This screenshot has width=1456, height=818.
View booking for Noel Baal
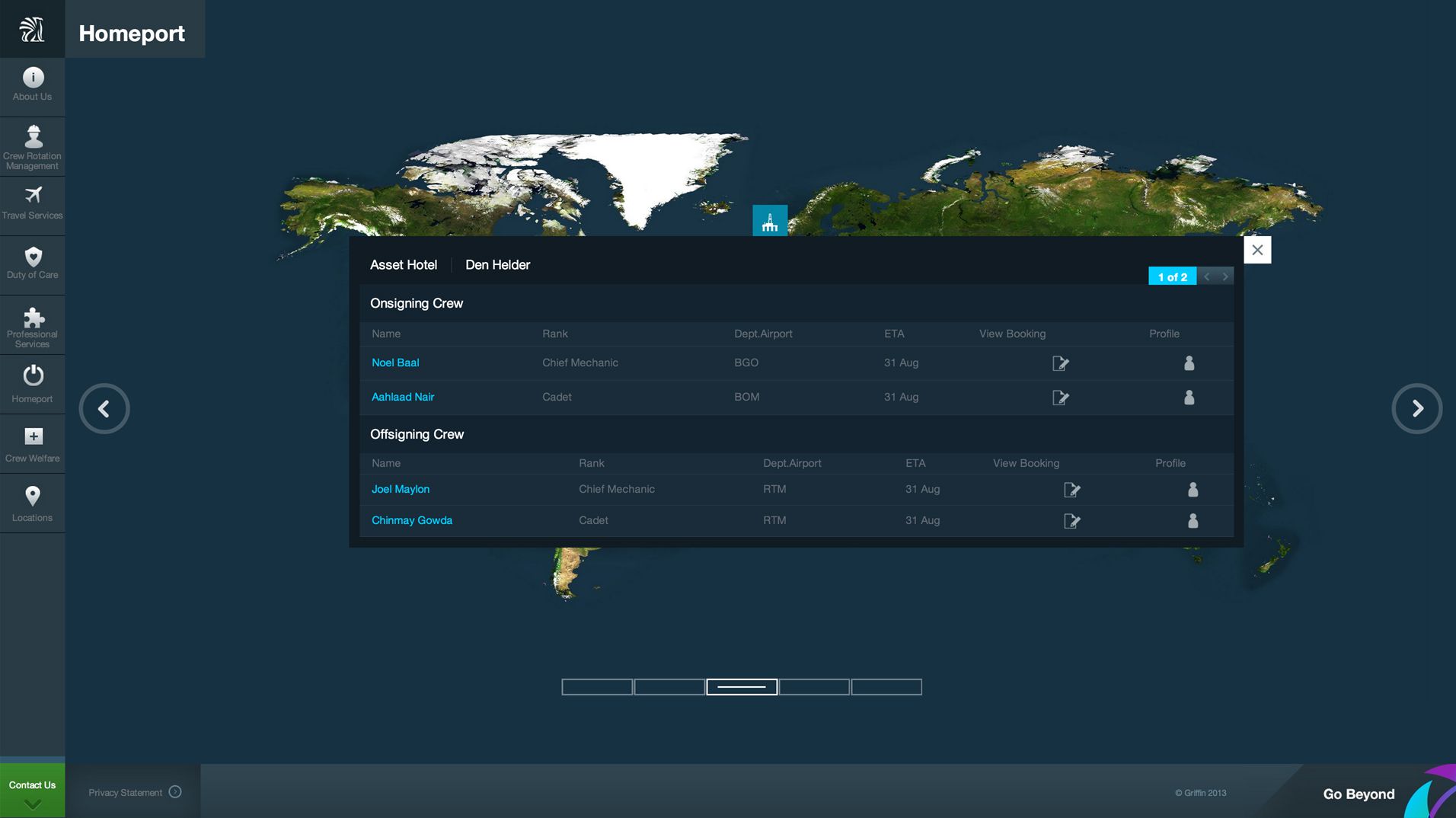coord(1060,363)
